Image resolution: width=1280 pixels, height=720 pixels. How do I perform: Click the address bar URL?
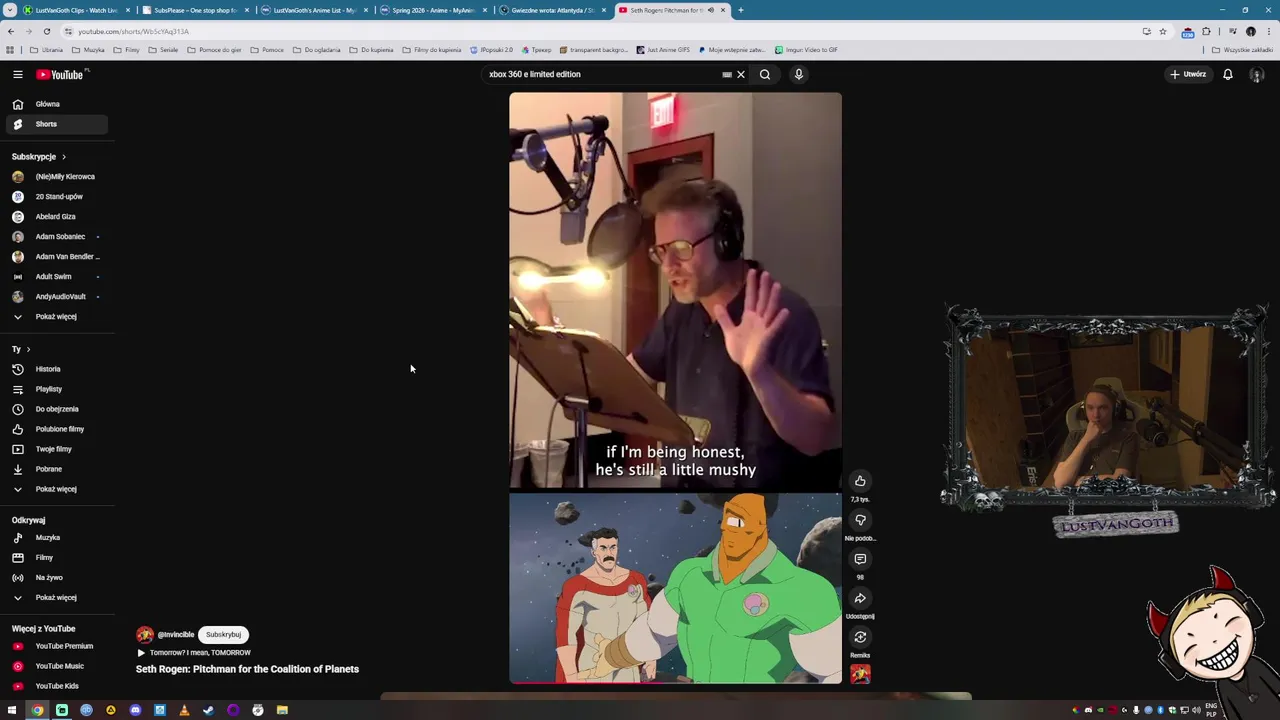pyautogui.click(x=133, y=31)
